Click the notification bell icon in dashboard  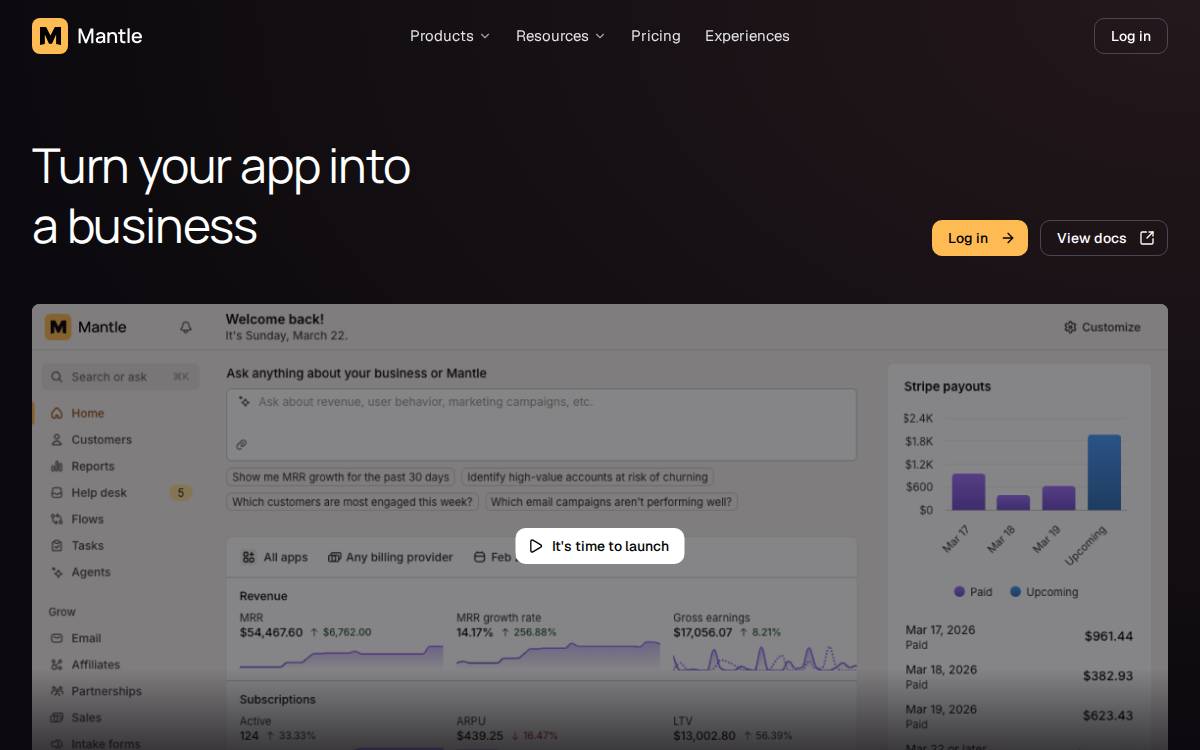(186, 327)
